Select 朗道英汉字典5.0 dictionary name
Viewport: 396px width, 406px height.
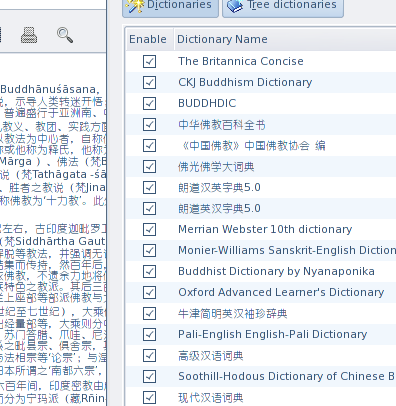[x=219, y=209]
